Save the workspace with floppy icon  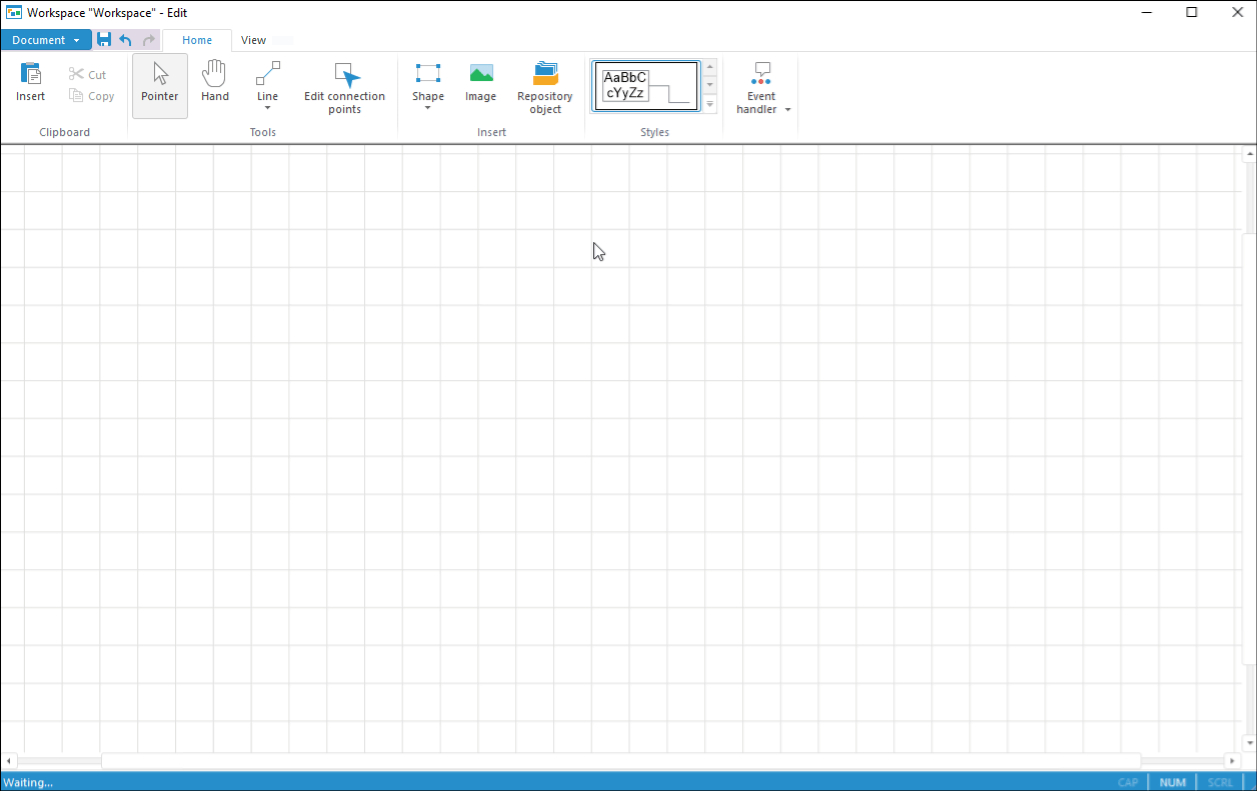pyautogui.click(x=104, y=40)
